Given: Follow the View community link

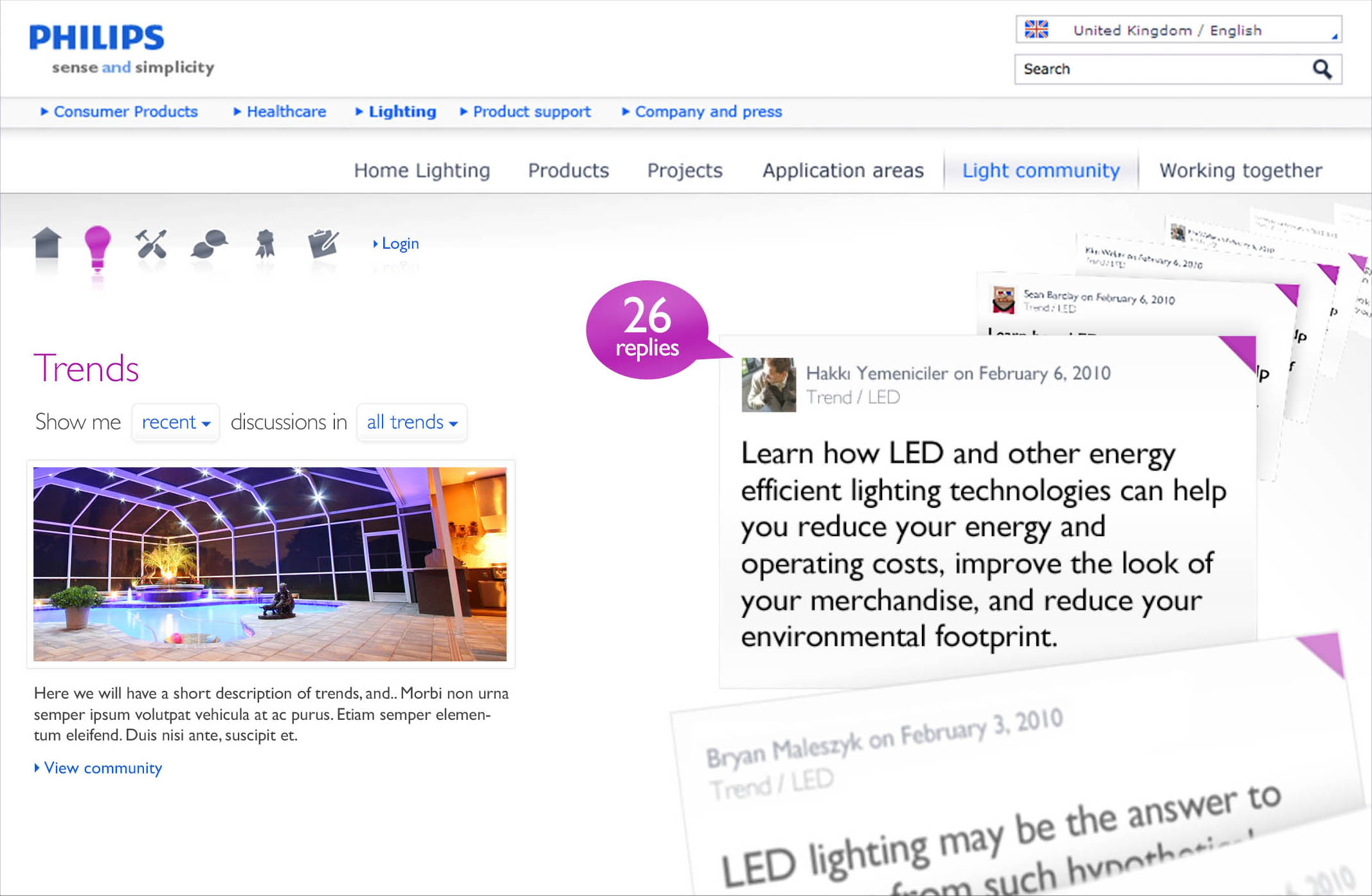Looking at the screenshot, I should click(x=102, y=768).
